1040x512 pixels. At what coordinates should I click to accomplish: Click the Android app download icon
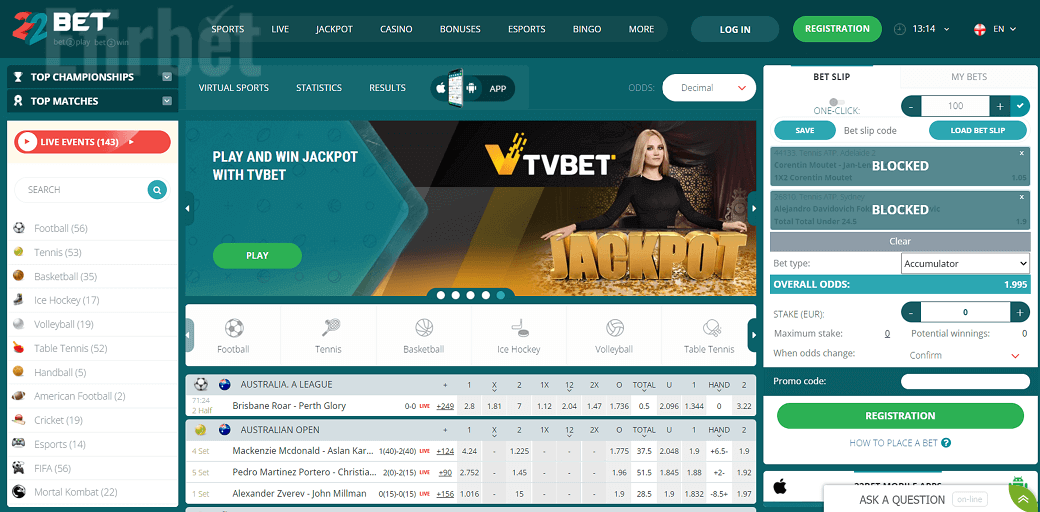pyautogui.click(x=472, y=88)
